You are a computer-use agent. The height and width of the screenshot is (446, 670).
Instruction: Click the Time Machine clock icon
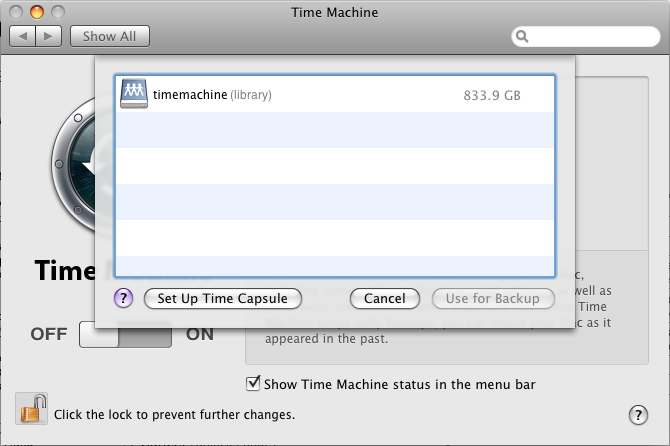pos(73,164)
